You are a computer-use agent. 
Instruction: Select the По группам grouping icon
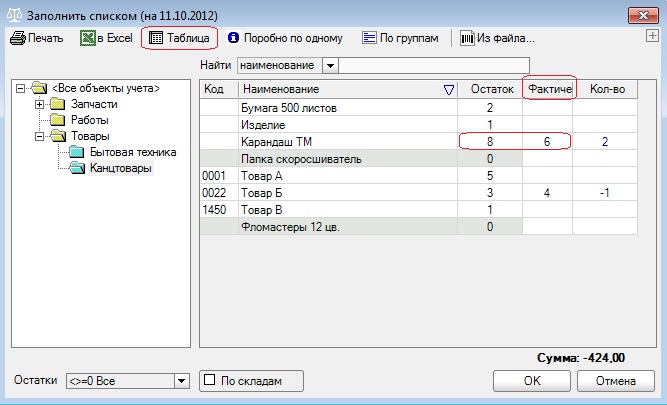tap(369, 39)
